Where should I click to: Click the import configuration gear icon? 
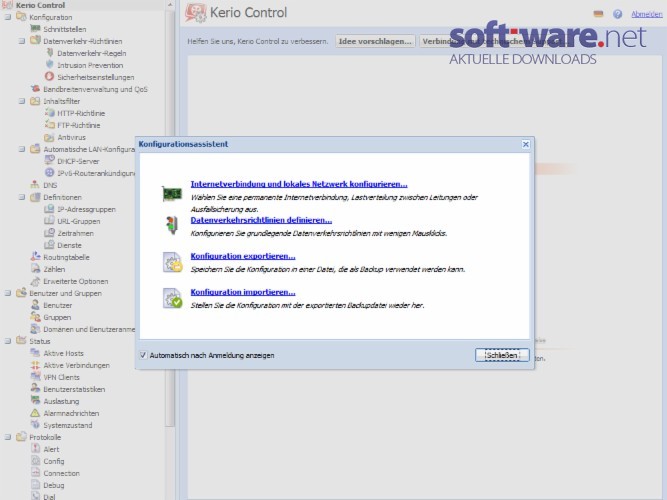pos(172,298)
